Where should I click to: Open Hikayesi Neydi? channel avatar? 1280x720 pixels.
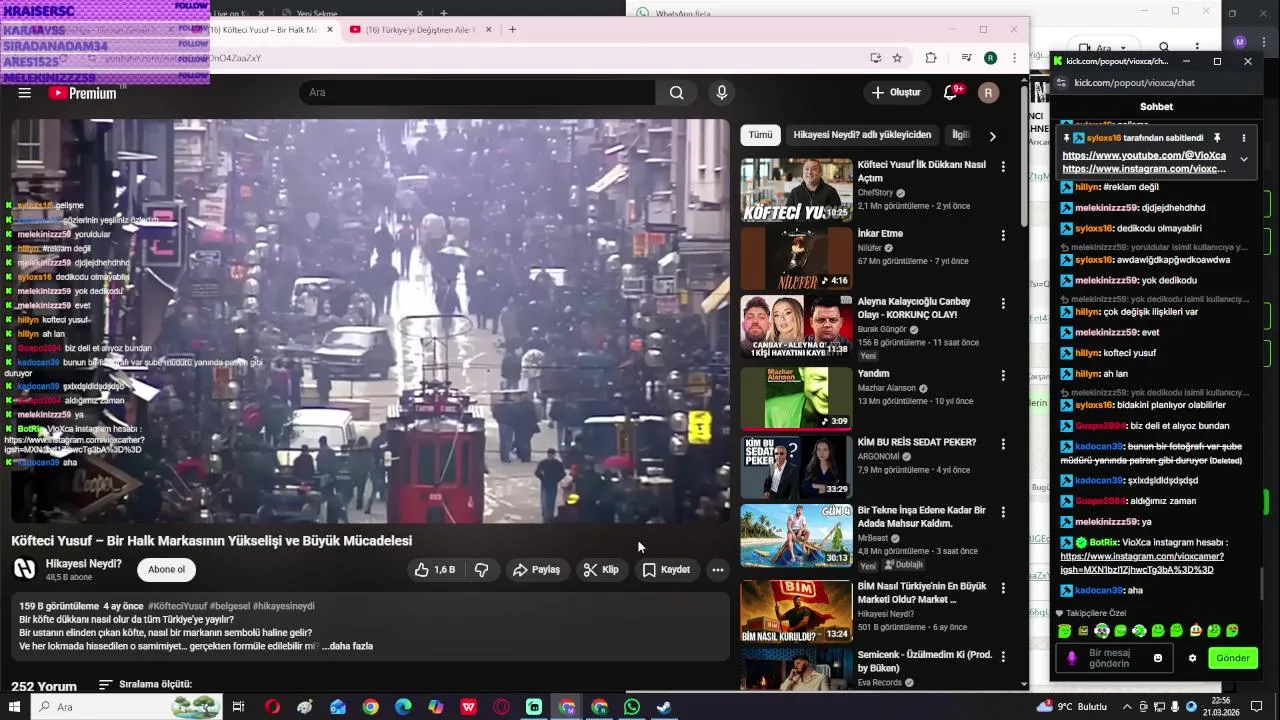25,569
